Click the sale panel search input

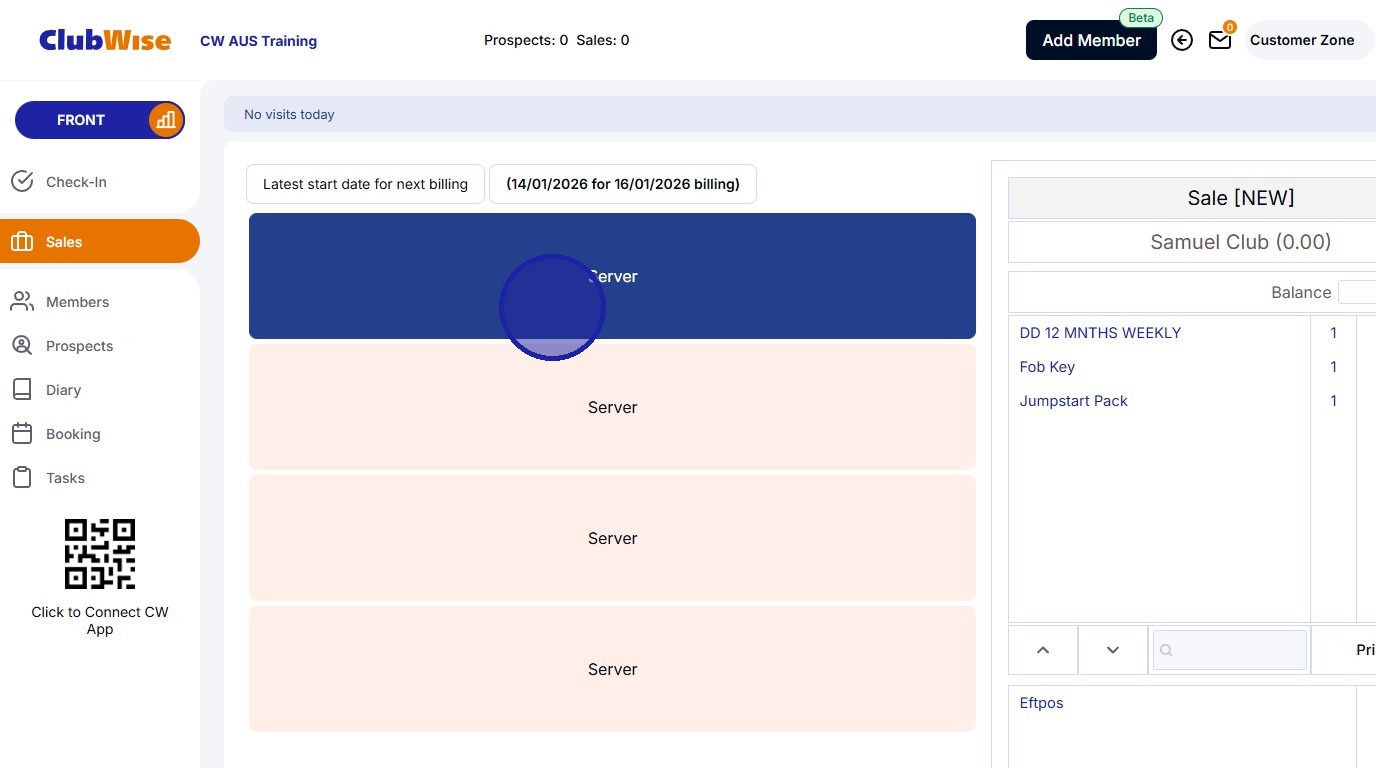pos(1230,650)
